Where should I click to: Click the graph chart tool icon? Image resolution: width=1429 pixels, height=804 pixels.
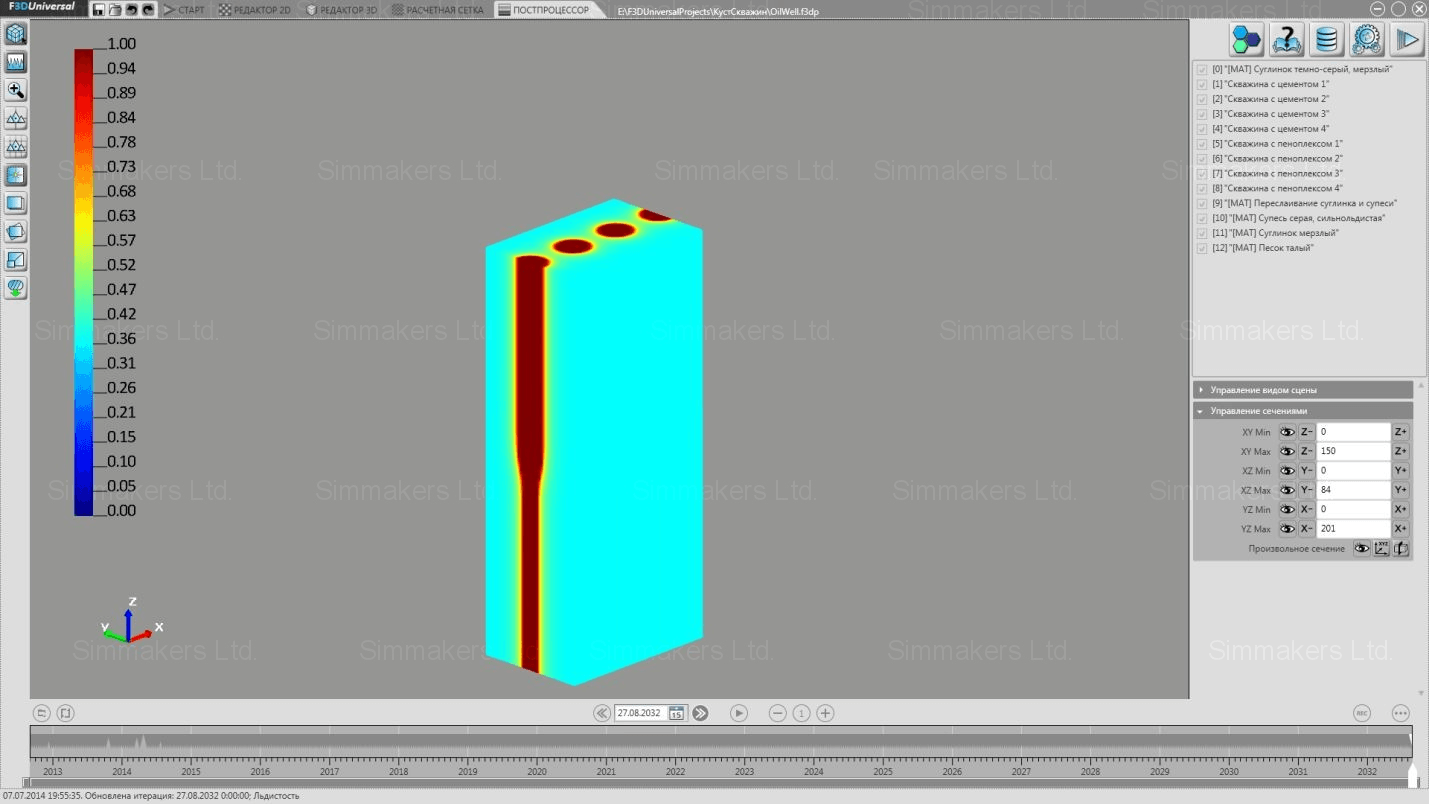(16, 62)
